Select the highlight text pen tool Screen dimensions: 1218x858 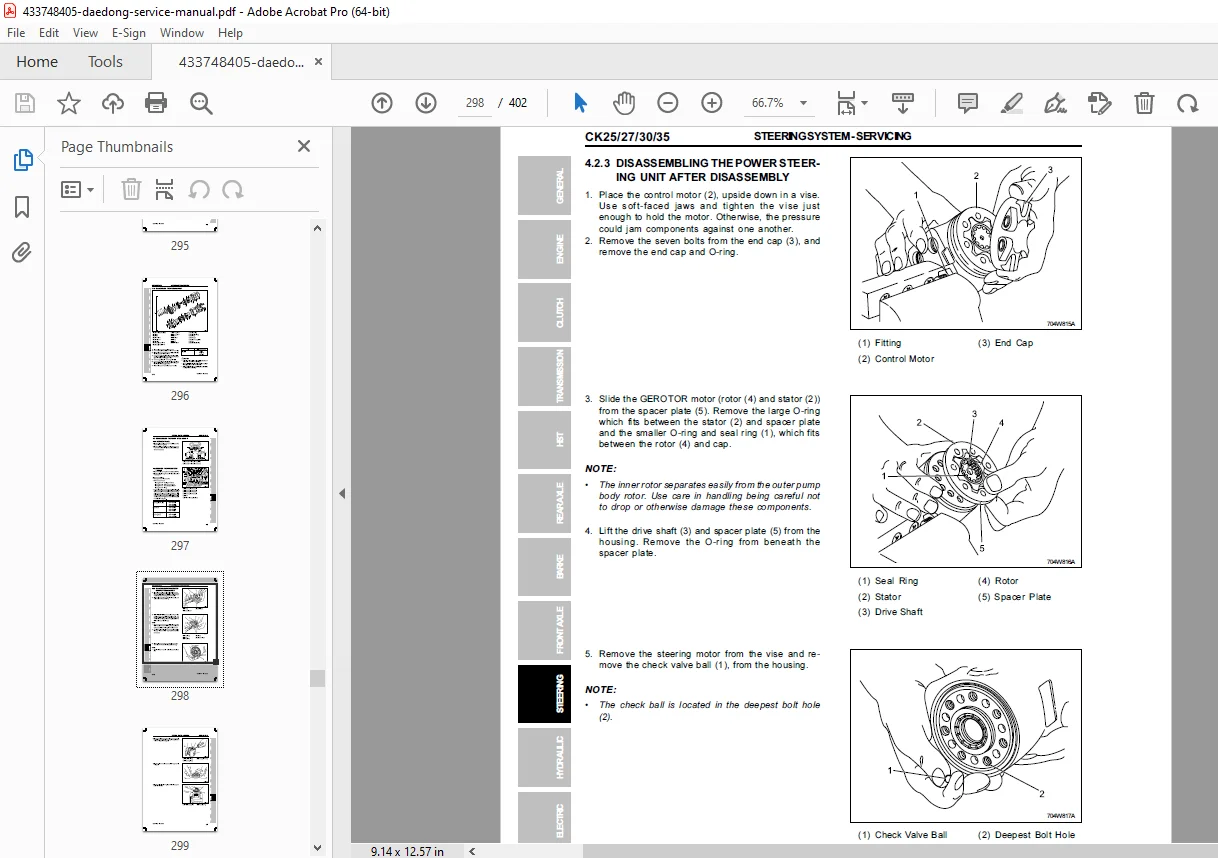1012,103
